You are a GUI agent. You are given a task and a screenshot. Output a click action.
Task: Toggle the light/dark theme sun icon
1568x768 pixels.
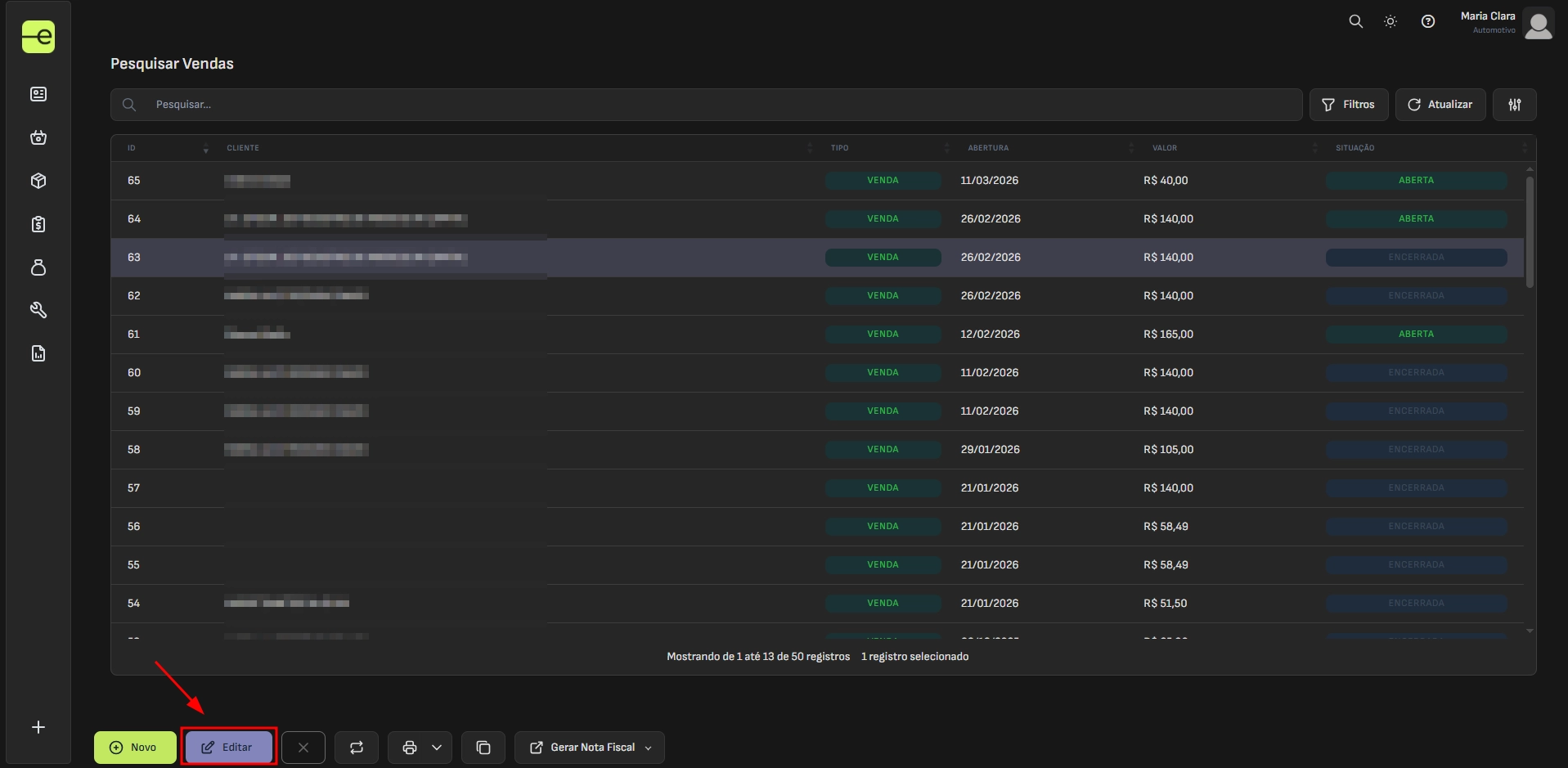pyautogui.click(x=1390, y=22)
